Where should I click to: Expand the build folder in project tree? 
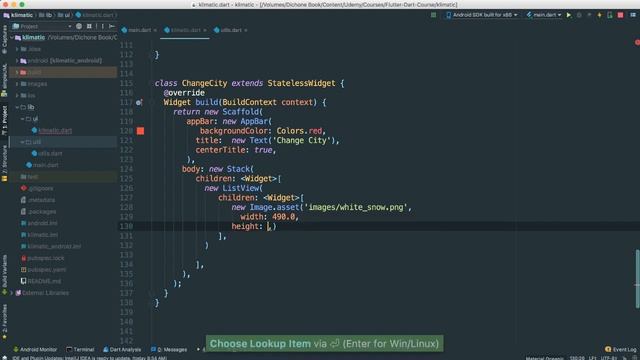(x=17, y=72)
